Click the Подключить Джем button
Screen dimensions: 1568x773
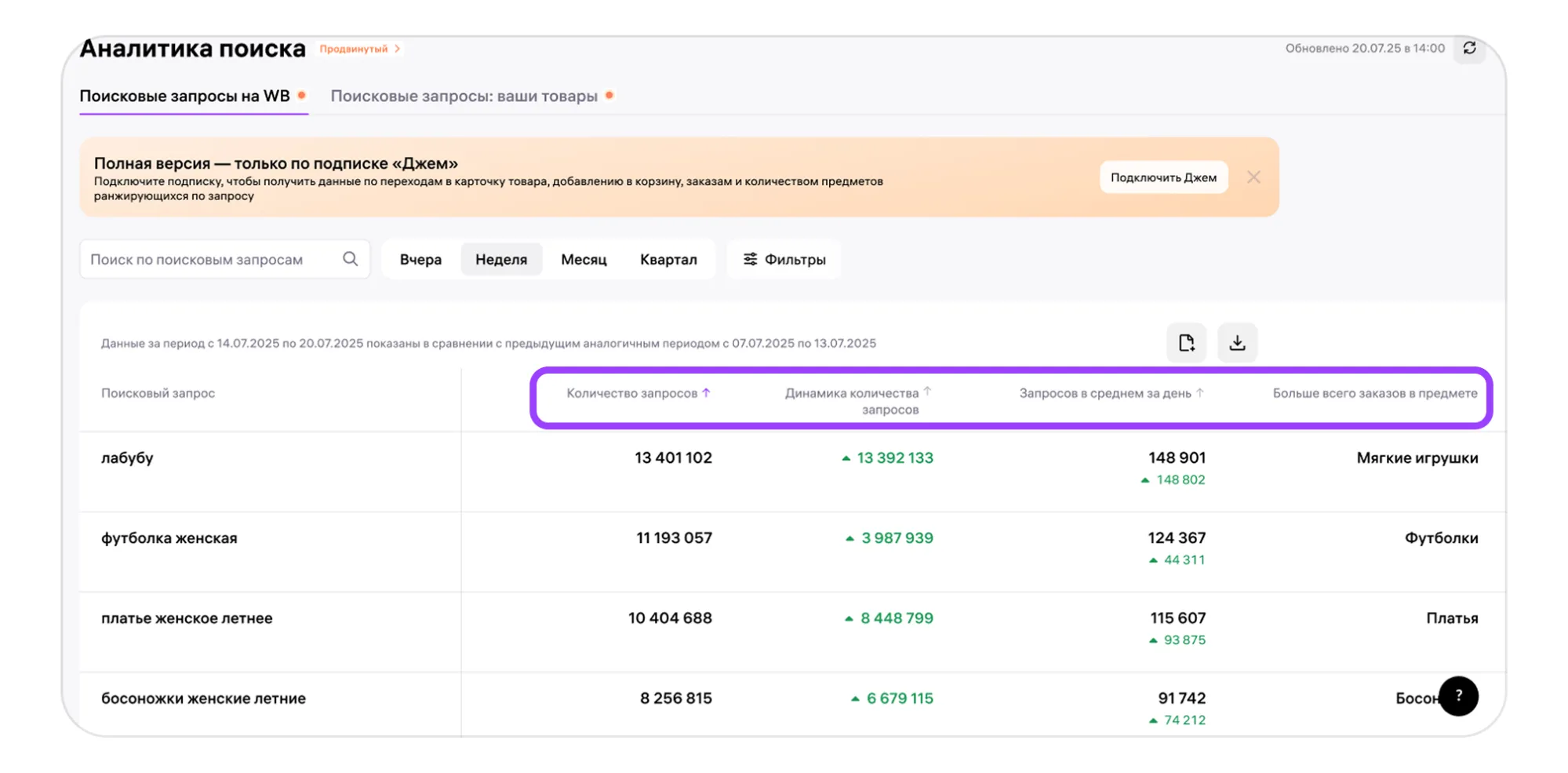(1163, 177)
